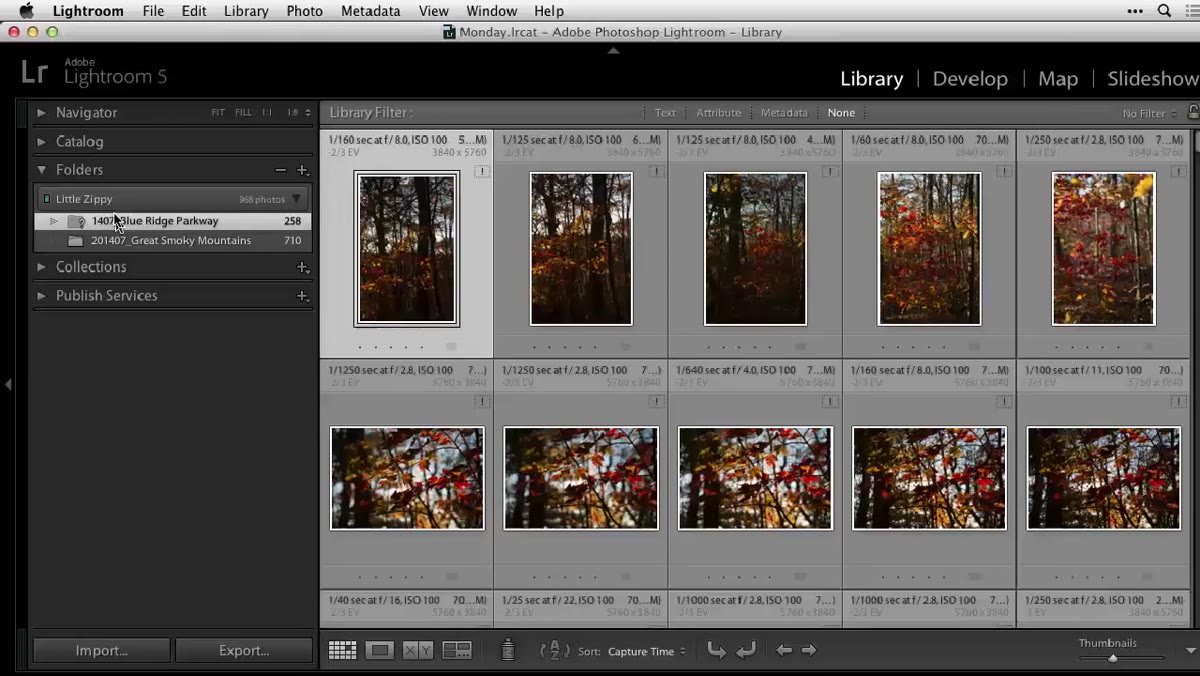
Task: Open the Navigator zoom ratio popup arrows
Action: click(x=308, y=113)
